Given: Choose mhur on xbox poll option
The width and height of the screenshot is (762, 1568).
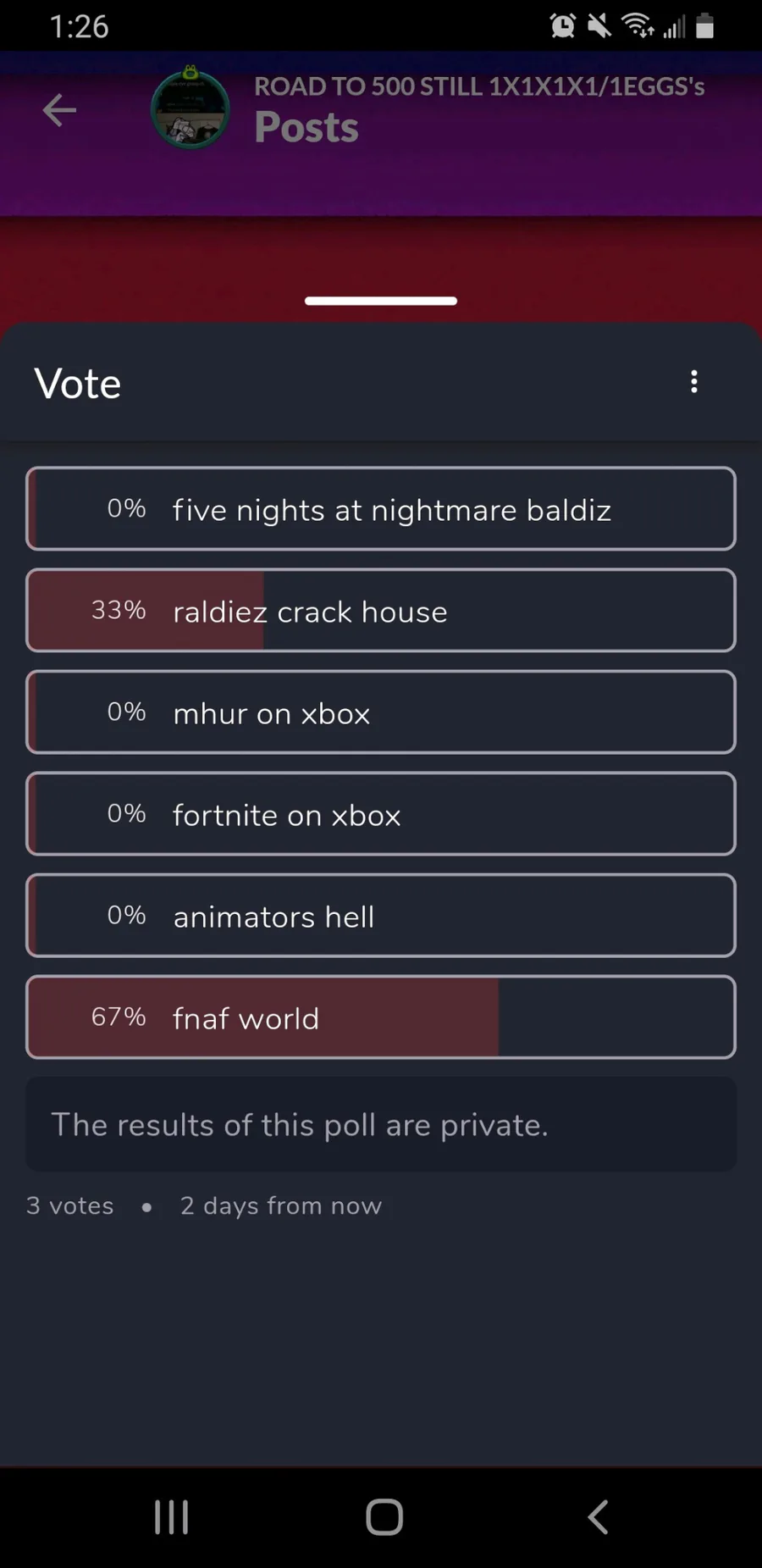Looking at the screenshot, I should pyautogui.click(x=381, y=712).
